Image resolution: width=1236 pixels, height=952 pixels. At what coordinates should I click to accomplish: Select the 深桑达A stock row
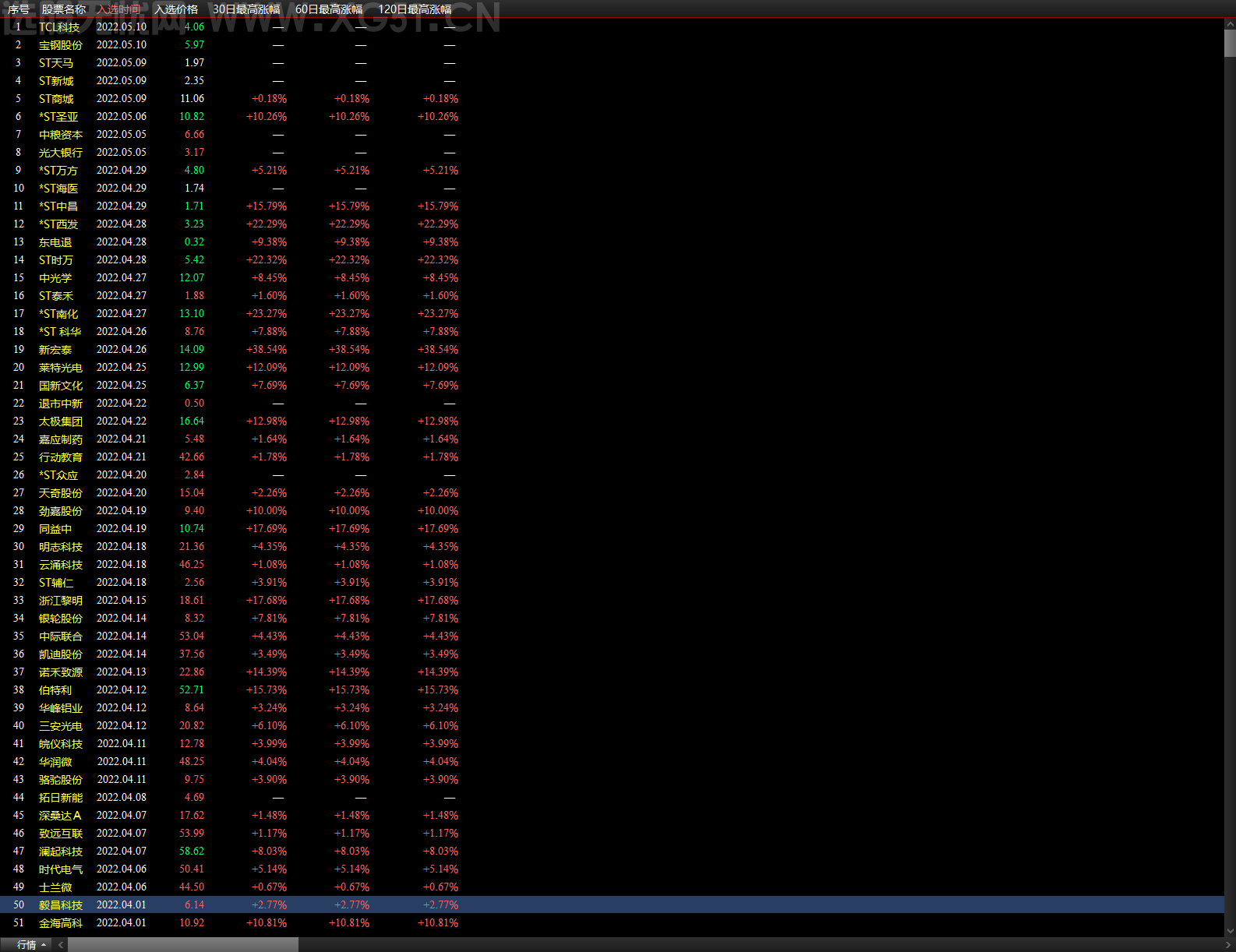pos(612,815)
